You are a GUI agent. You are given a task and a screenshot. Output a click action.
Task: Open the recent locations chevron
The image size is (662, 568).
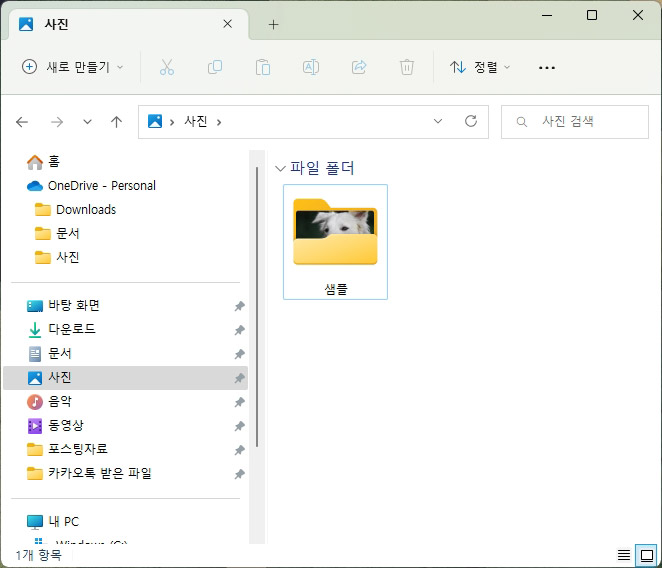click(x=87, y=122)
